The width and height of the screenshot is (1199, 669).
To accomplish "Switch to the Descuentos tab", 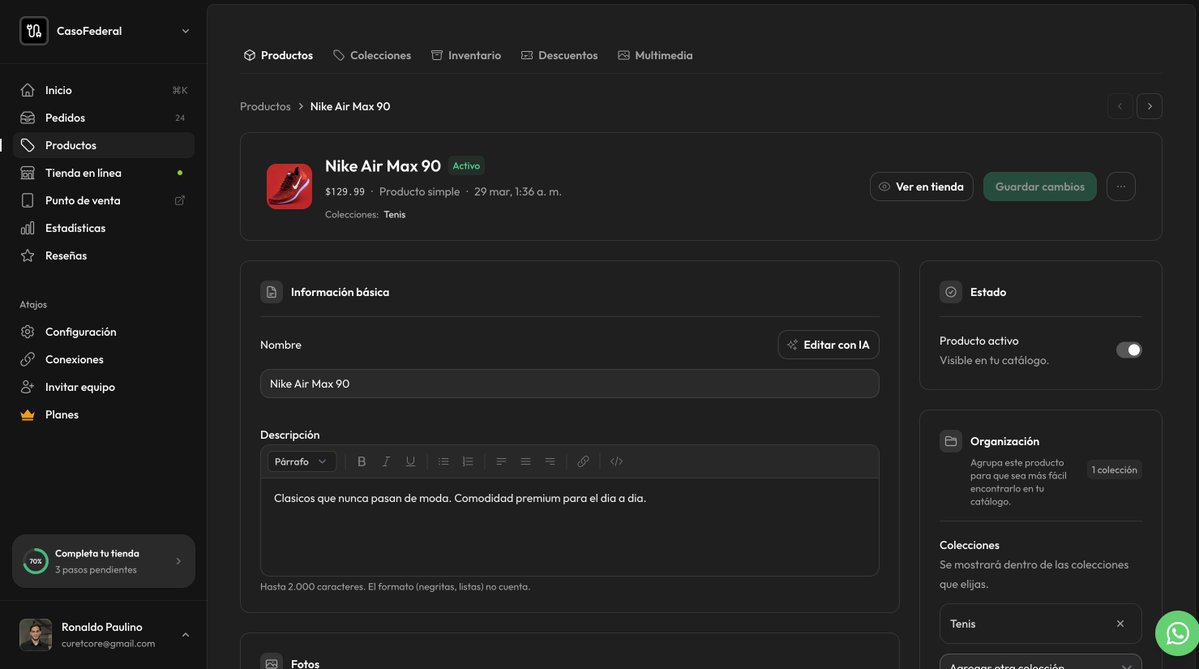I will [559, 55].
